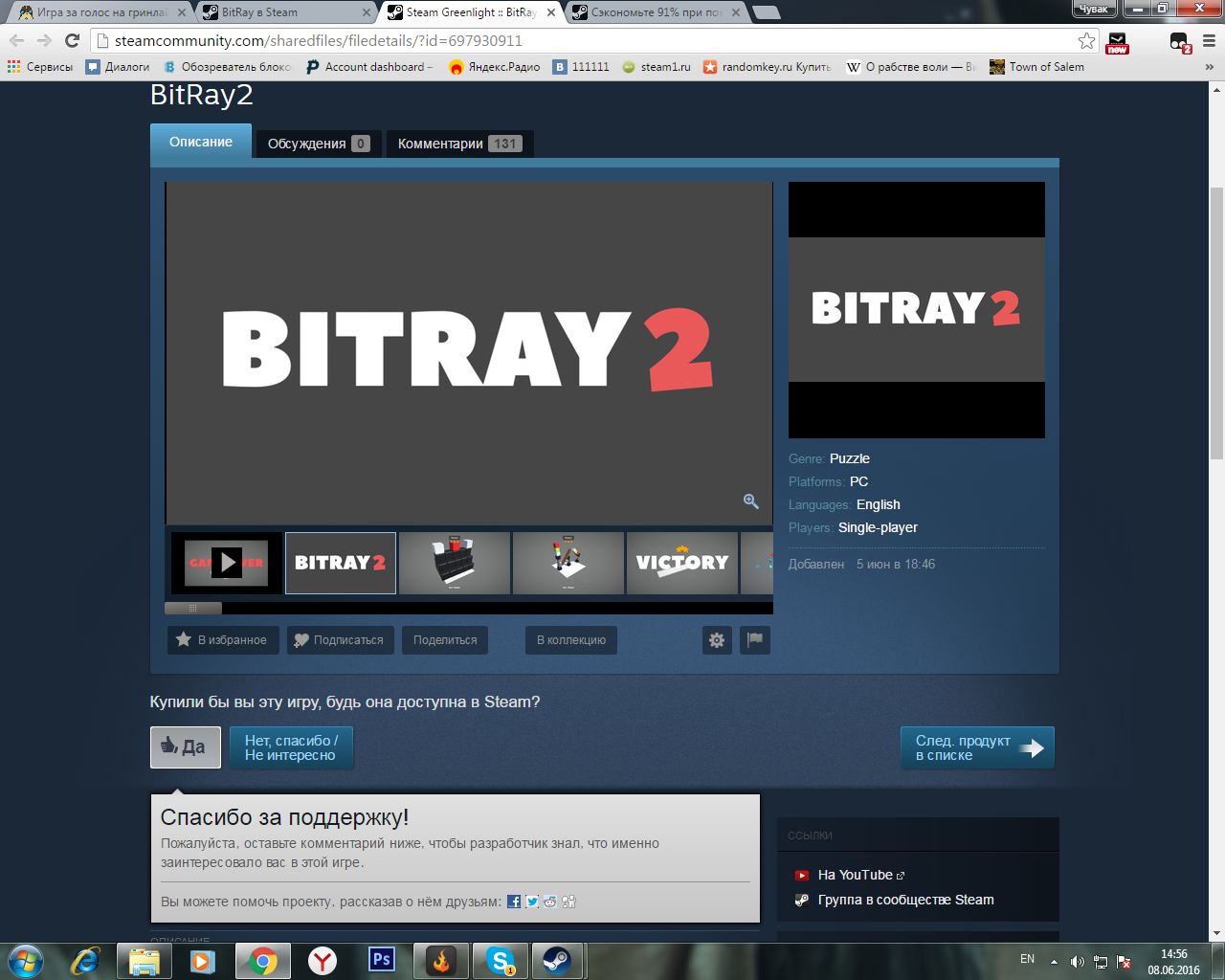Click the extension icon with 2 badge
This screenshot has height=980, width=1225.
click(x=1180, y=42)
